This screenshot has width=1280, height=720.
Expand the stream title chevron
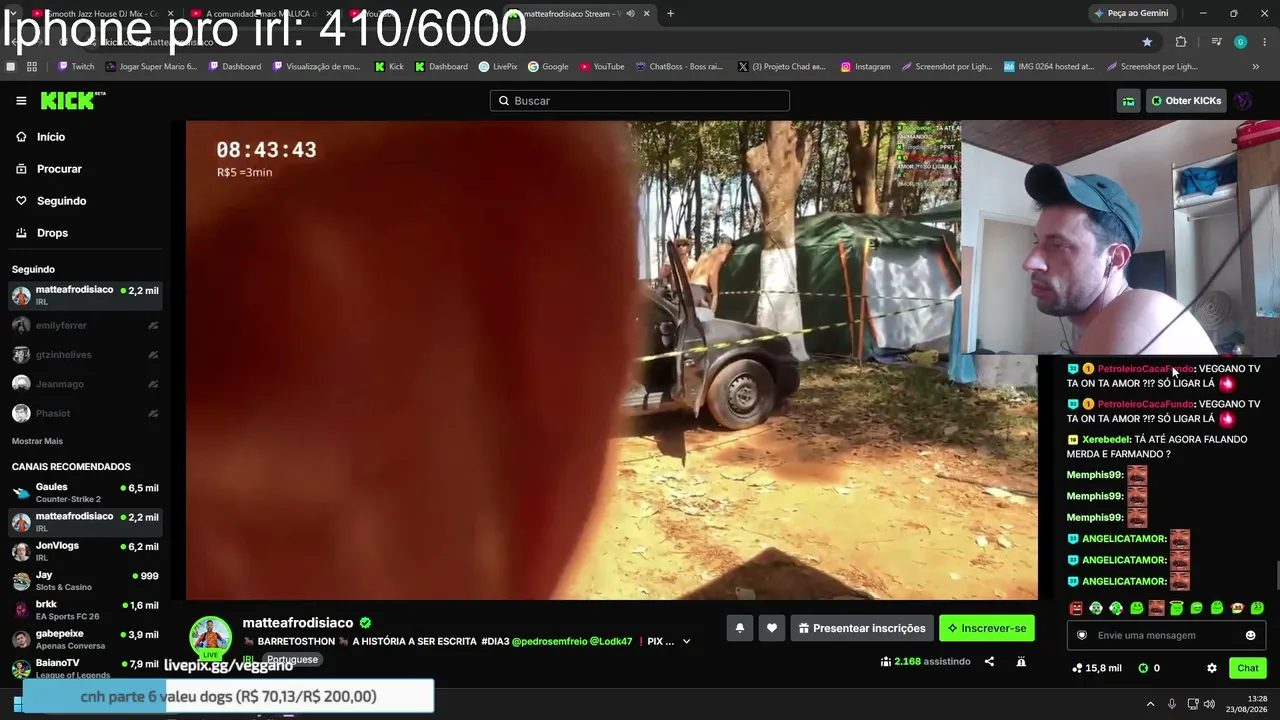[686, 642]
